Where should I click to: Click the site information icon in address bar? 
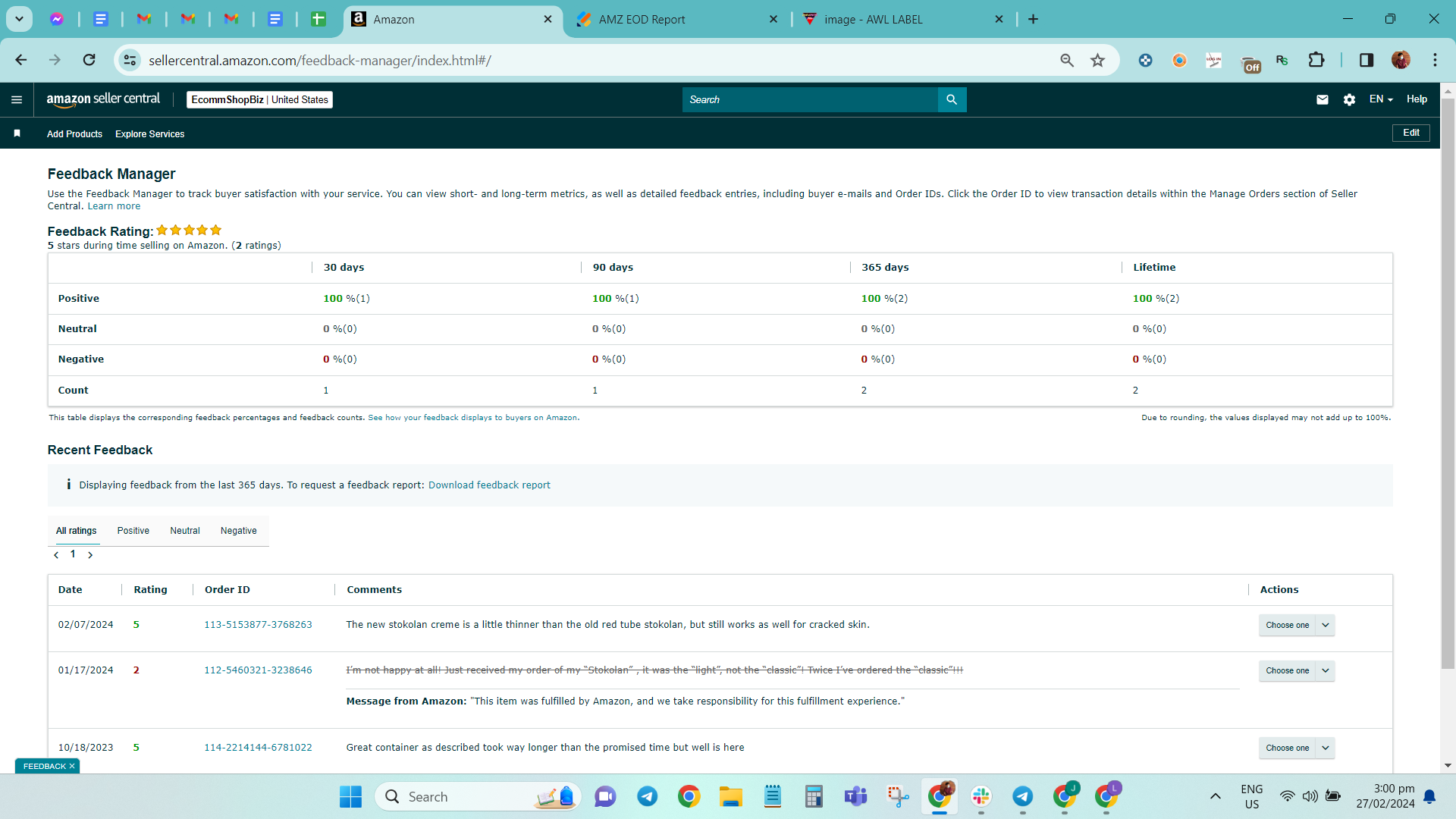point(130,60)
